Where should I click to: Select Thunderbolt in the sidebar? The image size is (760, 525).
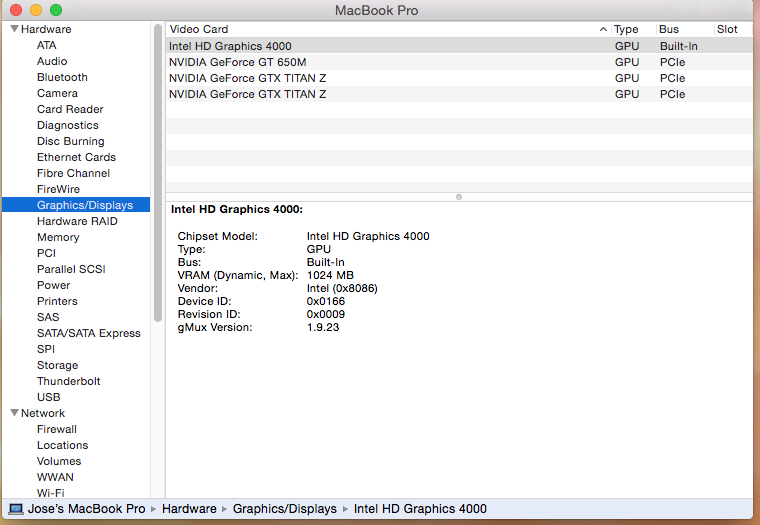[x=68, y=381]
